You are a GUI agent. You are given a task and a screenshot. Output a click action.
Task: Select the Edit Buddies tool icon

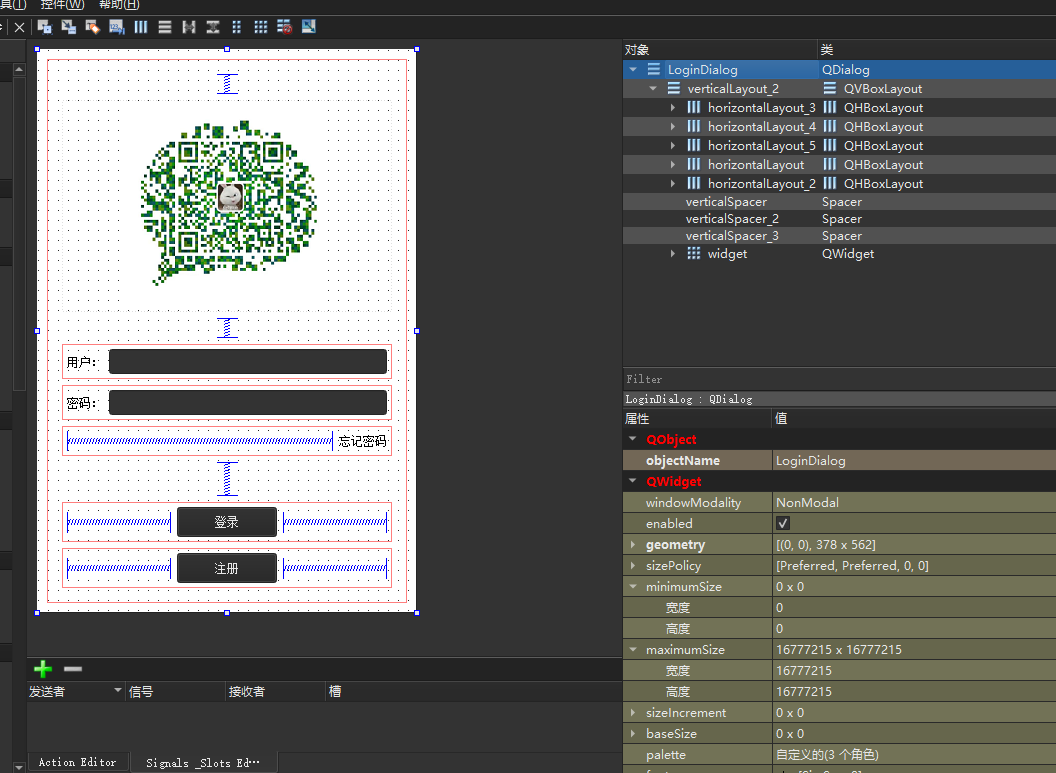point(92,27)
